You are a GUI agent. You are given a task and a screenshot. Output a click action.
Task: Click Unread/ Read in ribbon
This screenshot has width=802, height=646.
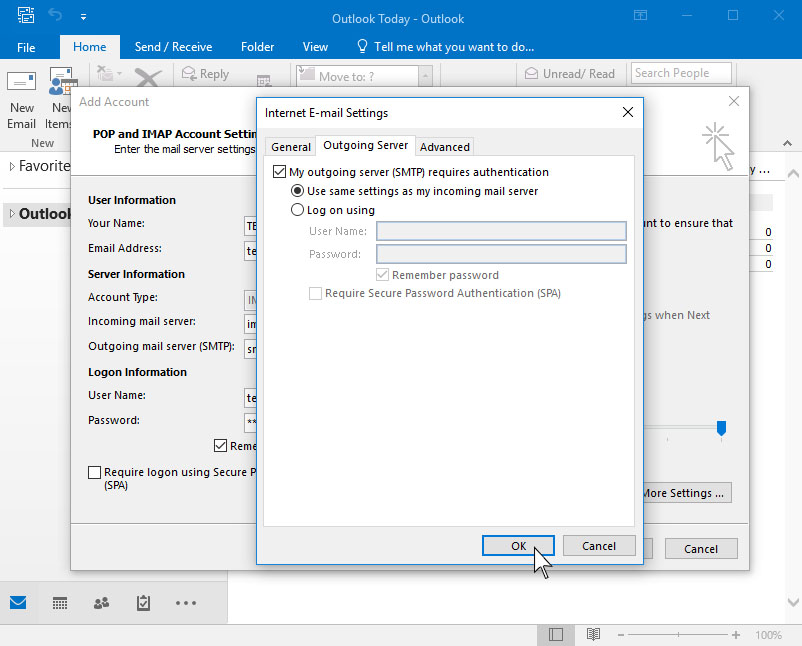(570, 74)
